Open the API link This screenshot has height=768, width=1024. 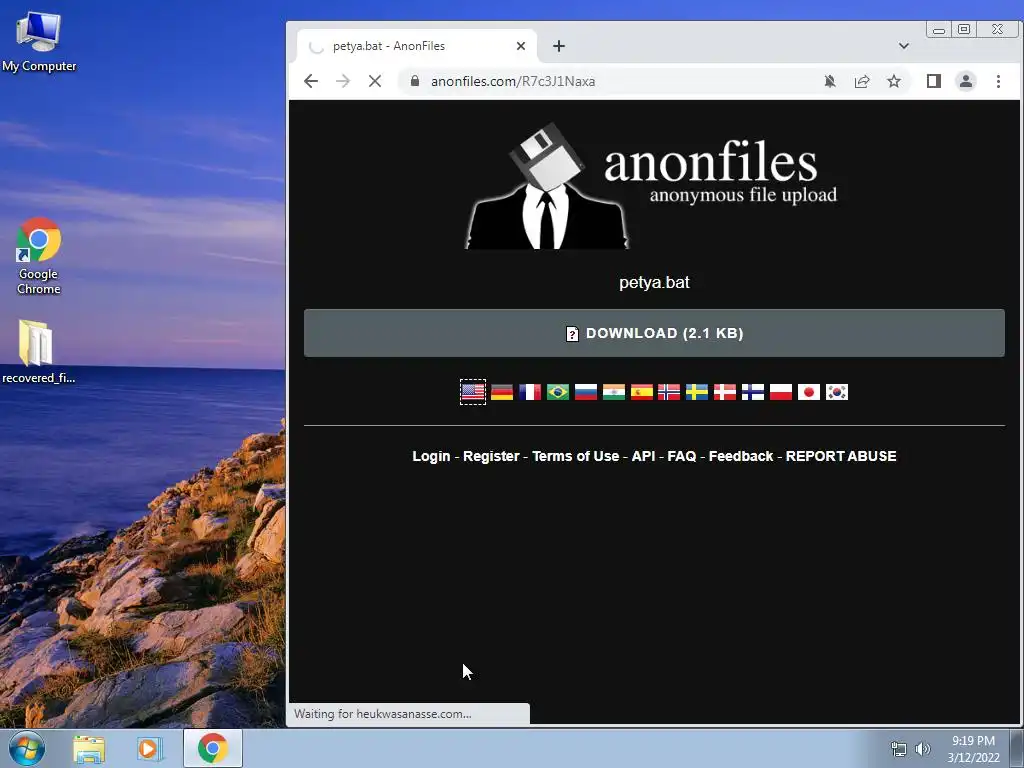point(643,456)
